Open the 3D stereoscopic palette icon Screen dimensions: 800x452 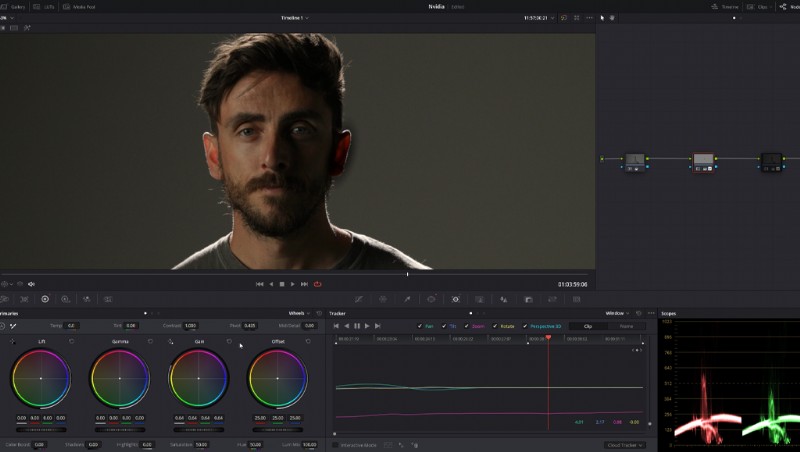577,299
